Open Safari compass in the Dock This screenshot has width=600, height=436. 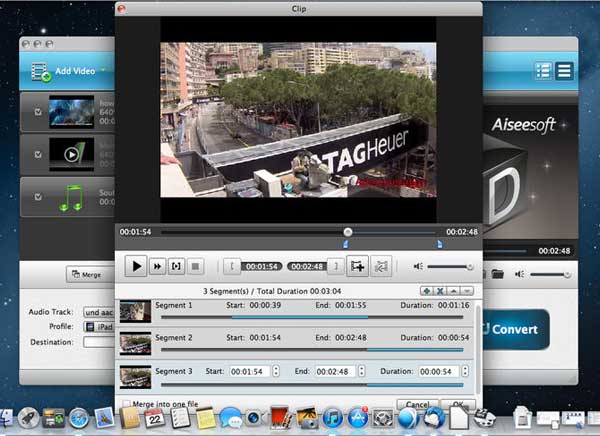[x=79, y=418]
